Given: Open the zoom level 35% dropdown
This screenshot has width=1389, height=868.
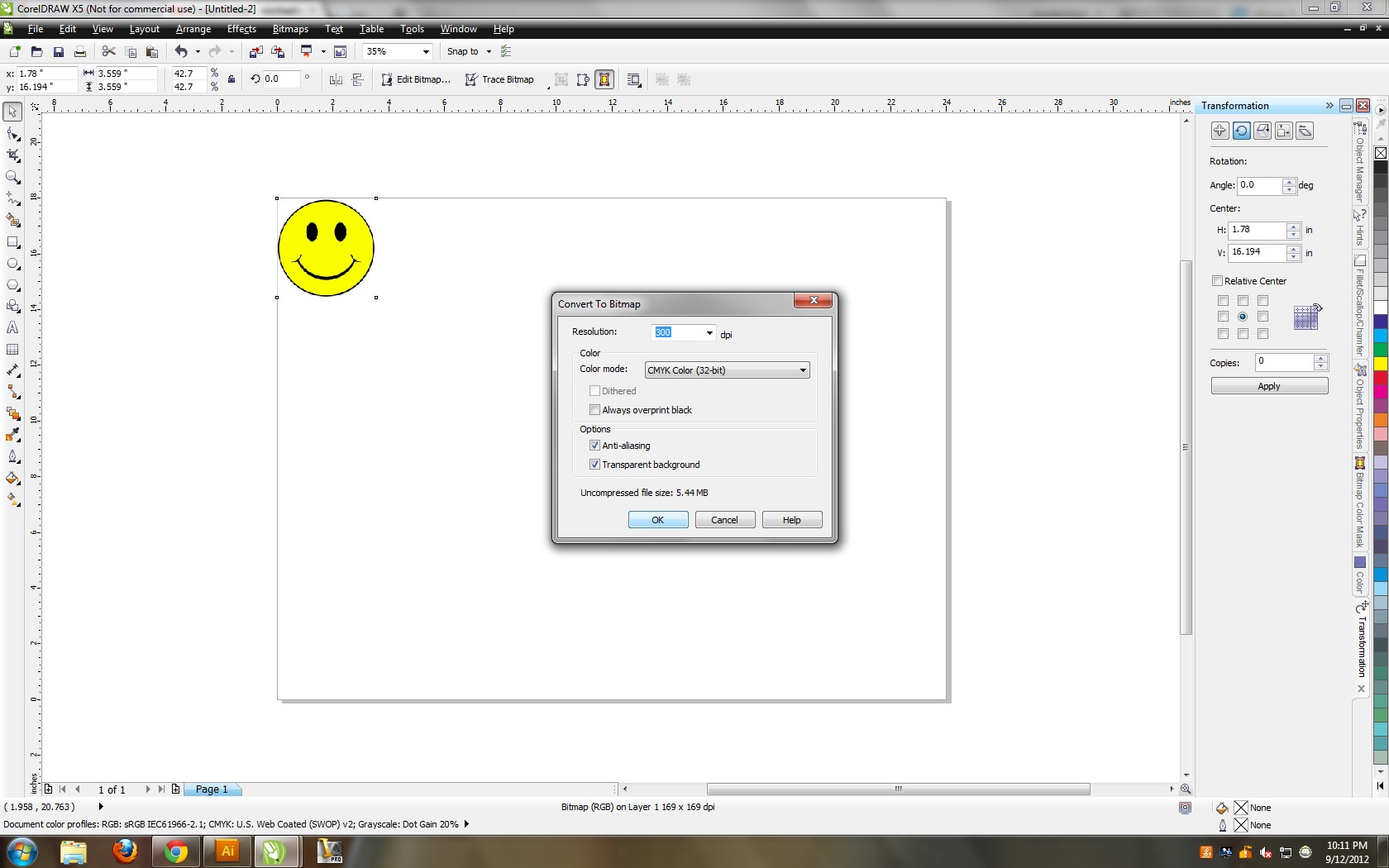Looking at the screenshot, I should point(427,51).
